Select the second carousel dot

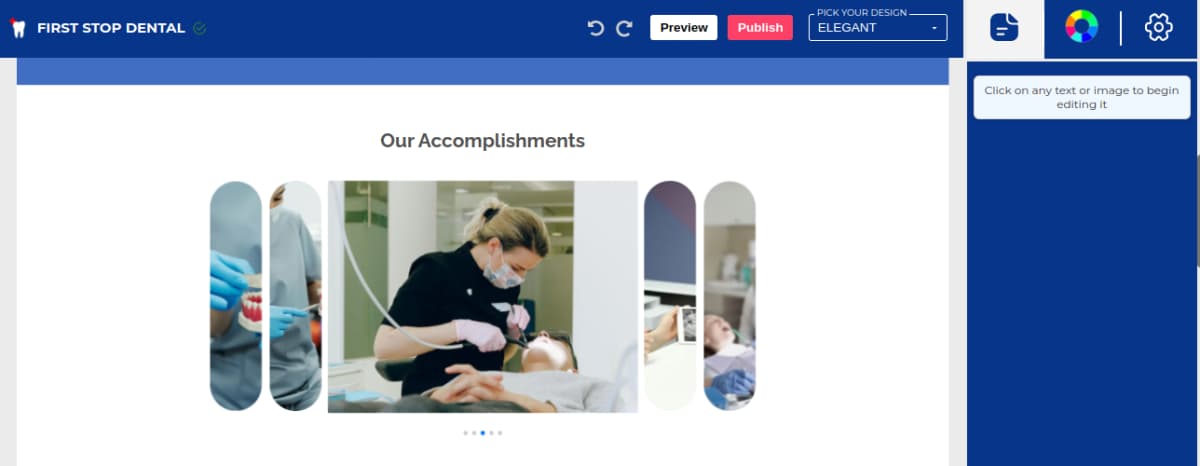[x=474, y=433]
